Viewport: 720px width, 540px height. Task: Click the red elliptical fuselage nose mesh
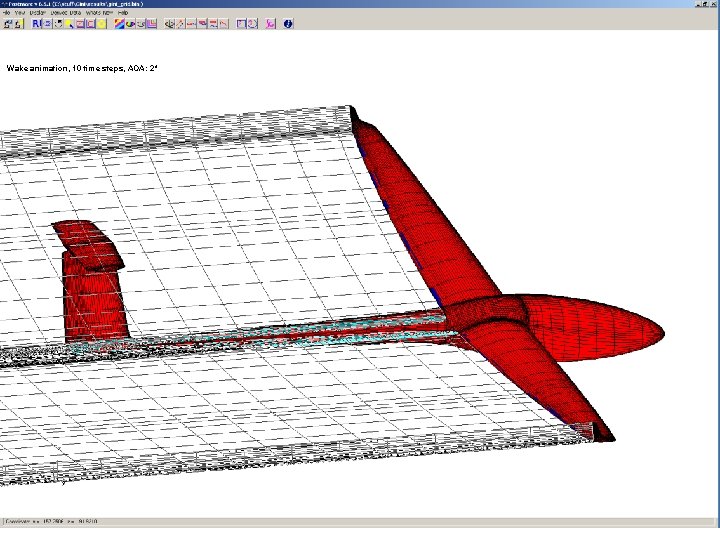pos(595,327)
